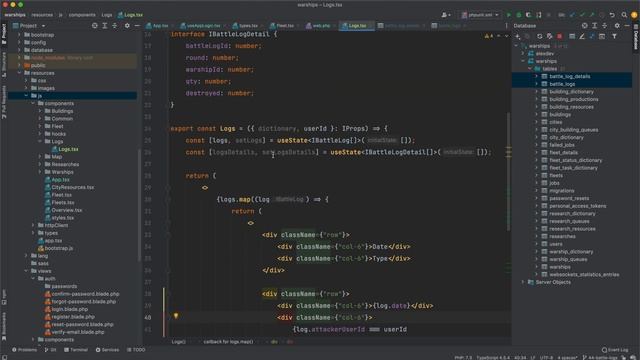The height and width of the screenshot is (360, 640).
Task: Click the Git update project arrow icon
Action: coord(572,15)
